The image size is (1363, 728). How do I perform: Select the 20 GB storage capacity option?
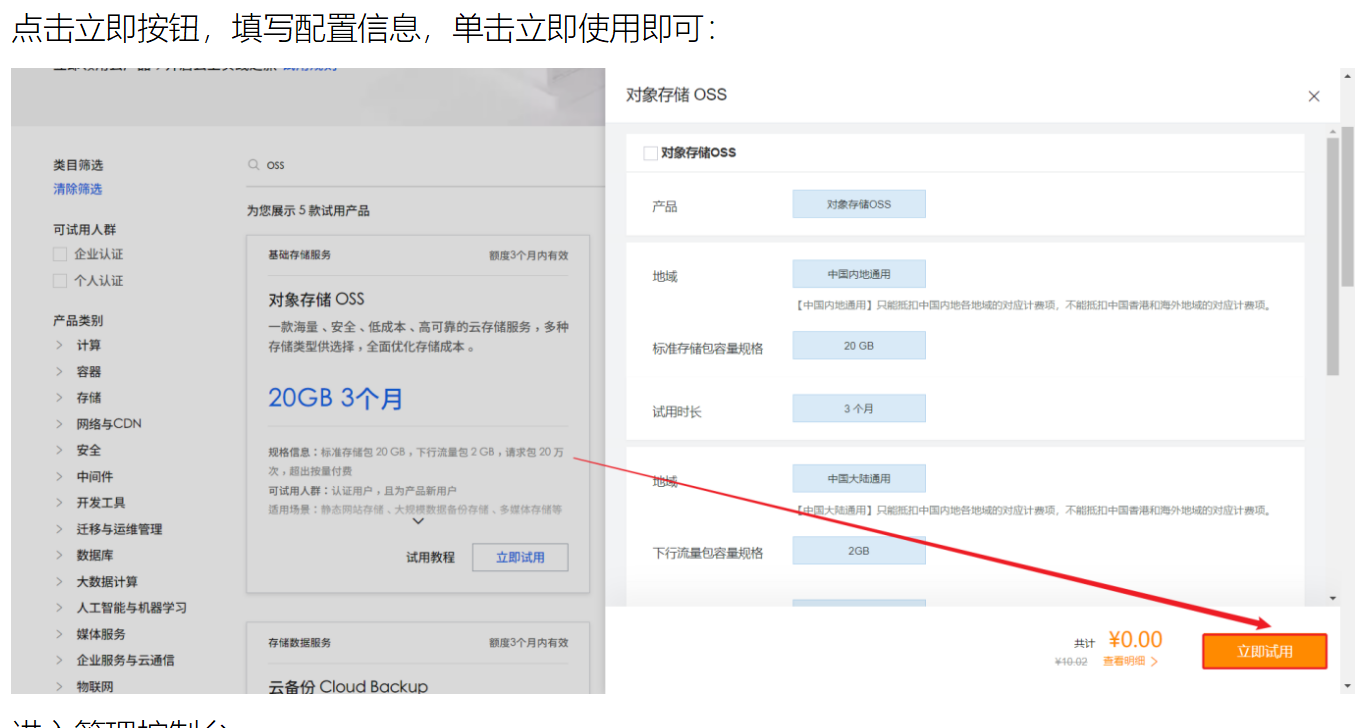(x=859, y=346)
